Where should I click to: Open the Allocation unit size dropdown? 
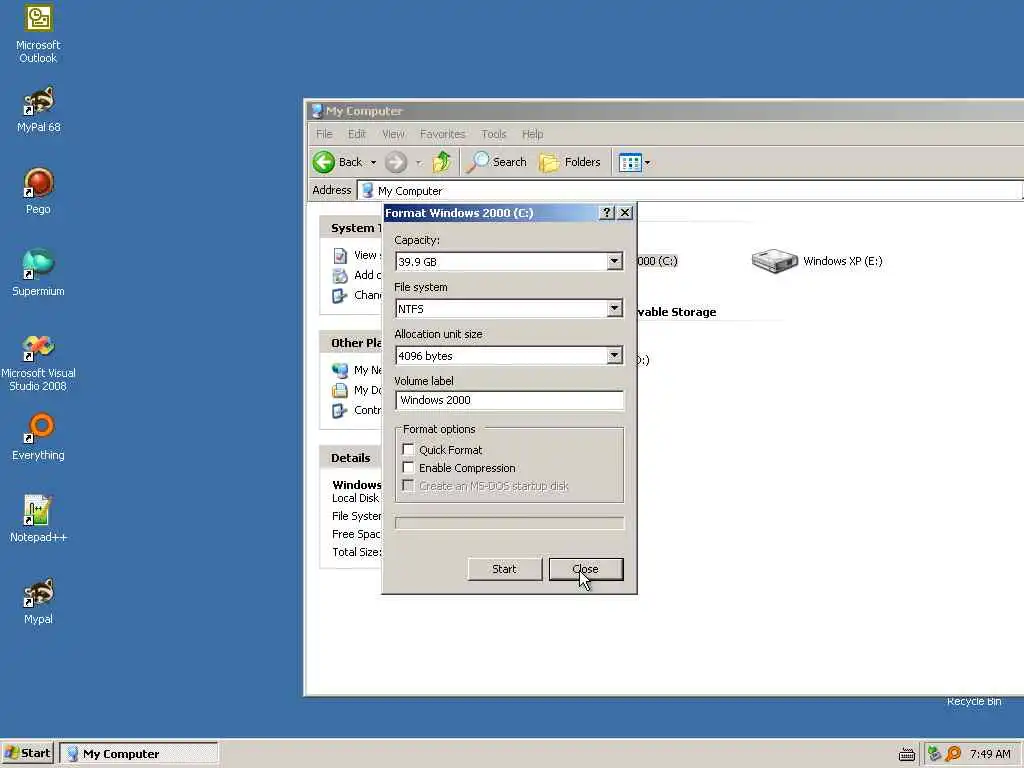[x=614, y=355]
